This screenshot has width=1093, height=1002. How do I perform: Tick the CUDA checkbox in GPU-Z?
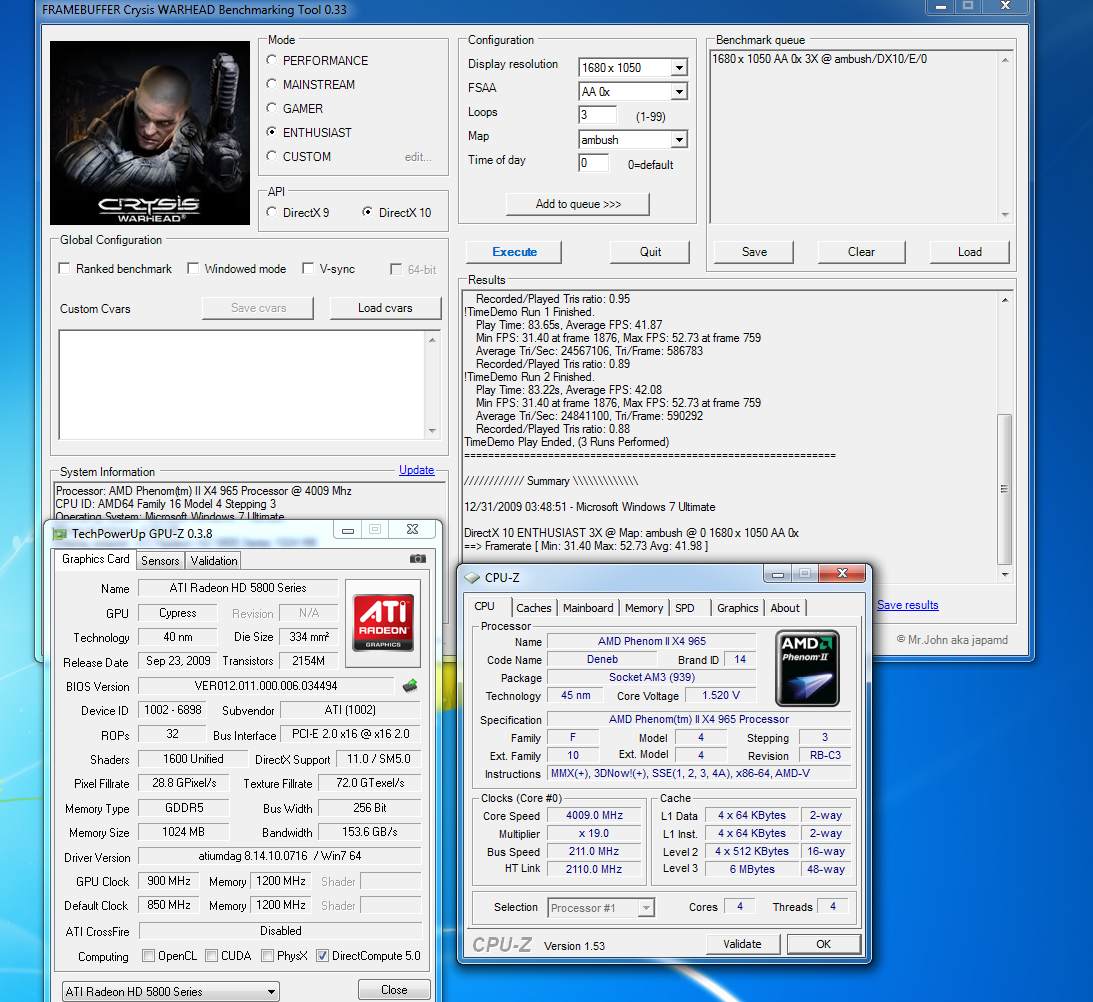tap(211, 955)
